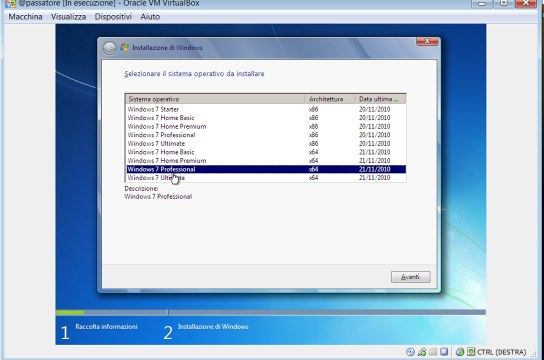544x360 pixels.
Task: Open the Macchina menu
Action: coord(25,17)
